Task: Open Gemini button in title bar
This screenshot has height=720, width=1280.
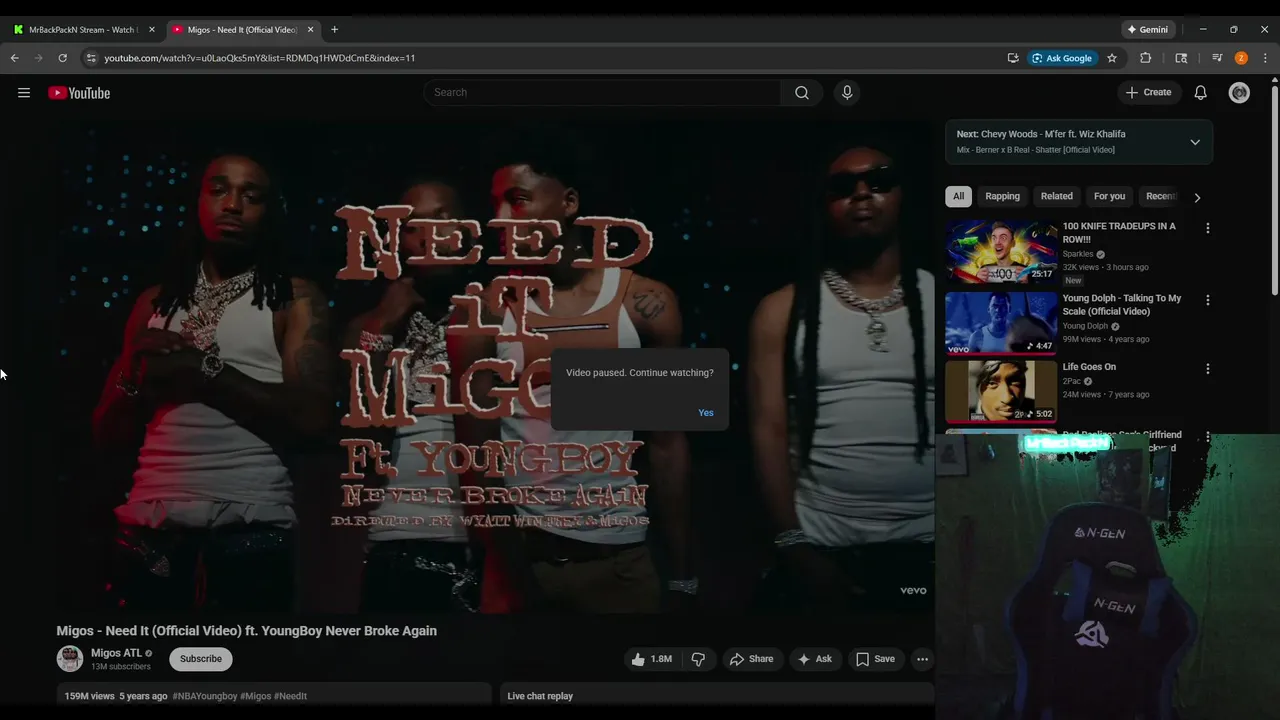Action: [x=1147, y=30]
